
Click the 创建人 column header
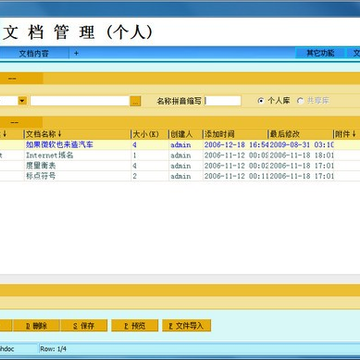(186, 134)
